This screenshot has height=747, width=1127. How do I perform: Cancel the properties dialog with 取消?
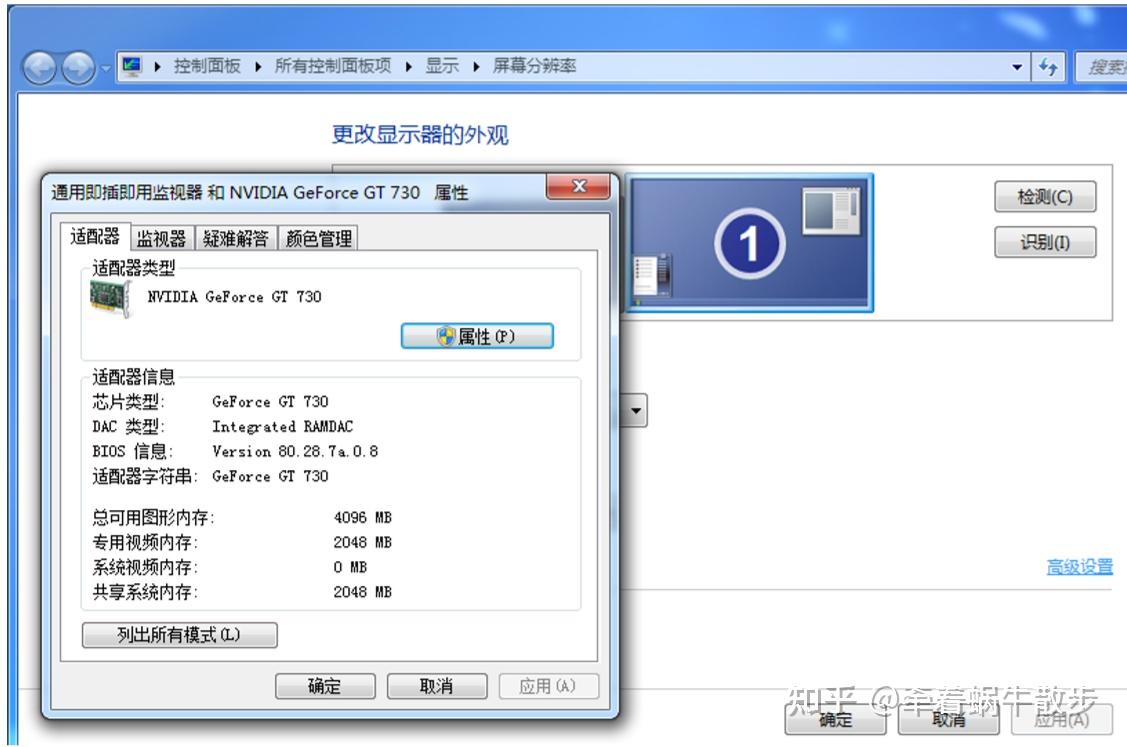coord(436,686)
